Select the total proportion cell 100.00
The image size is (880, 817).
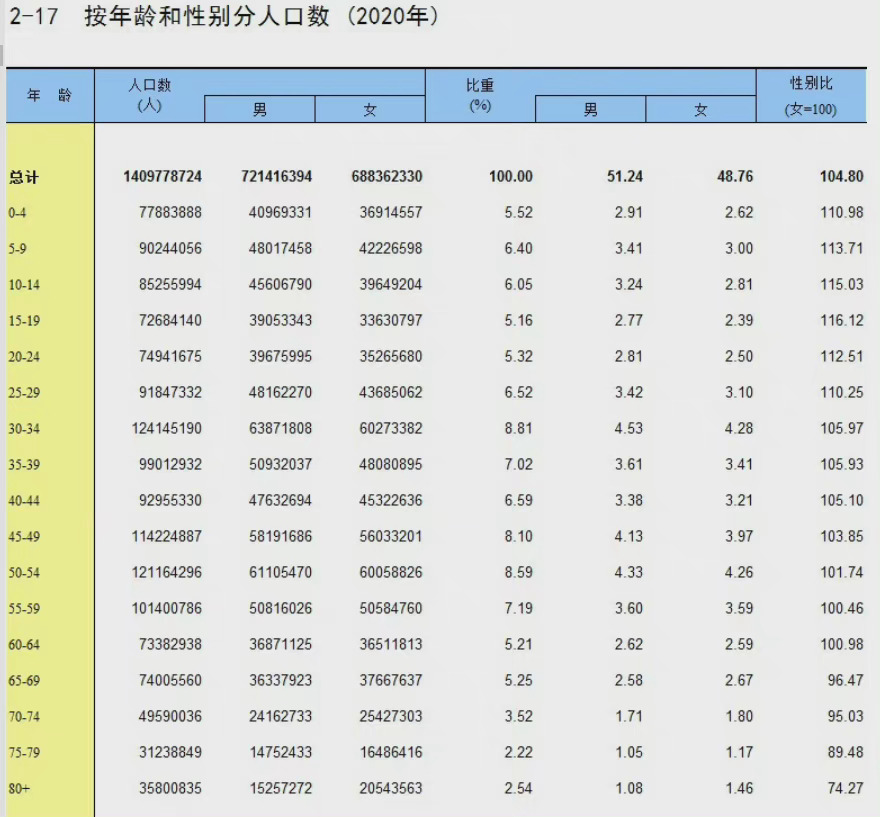tap(510, 176)
